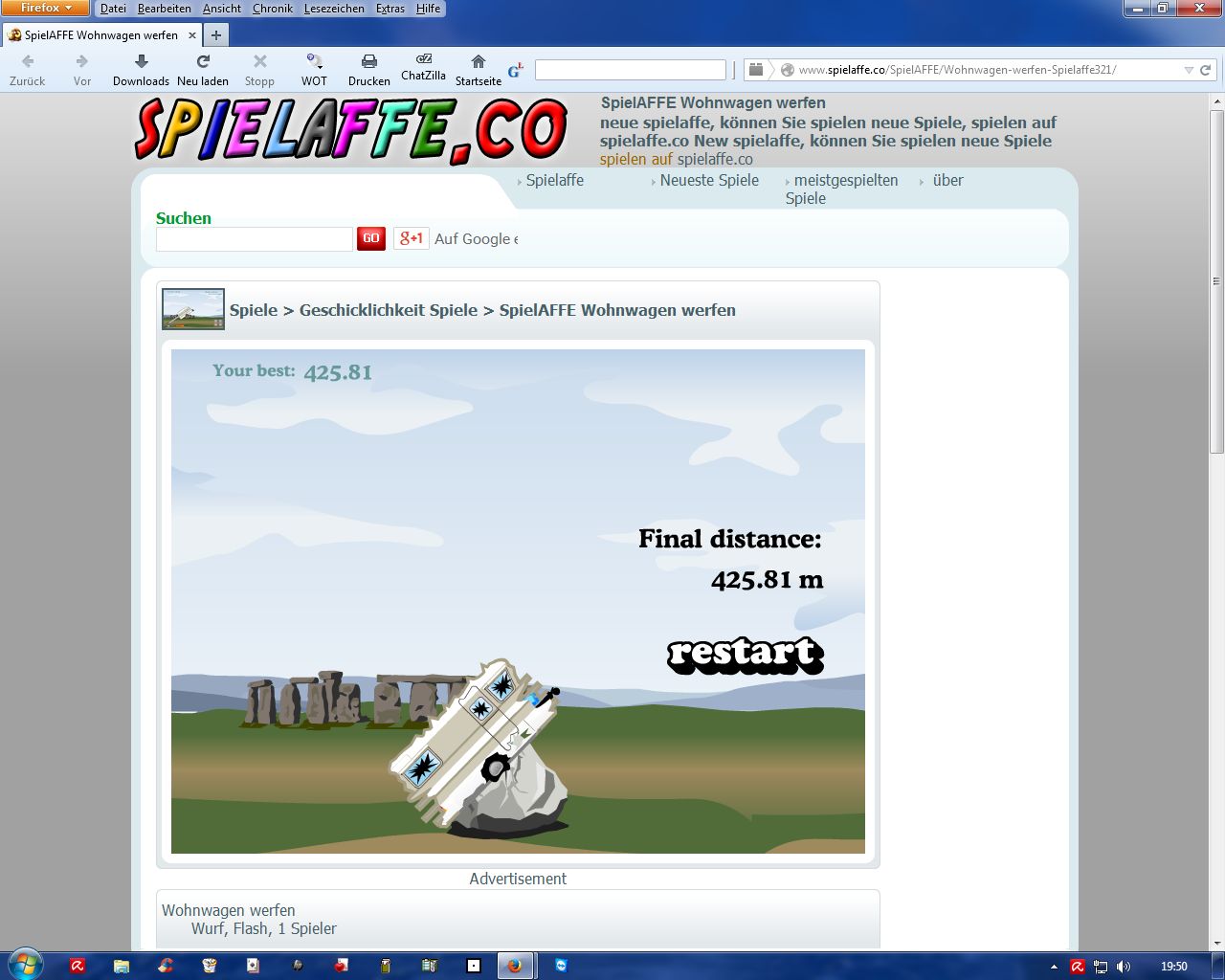
Task: Click the Google +1 button
Action: pos(412,238)
